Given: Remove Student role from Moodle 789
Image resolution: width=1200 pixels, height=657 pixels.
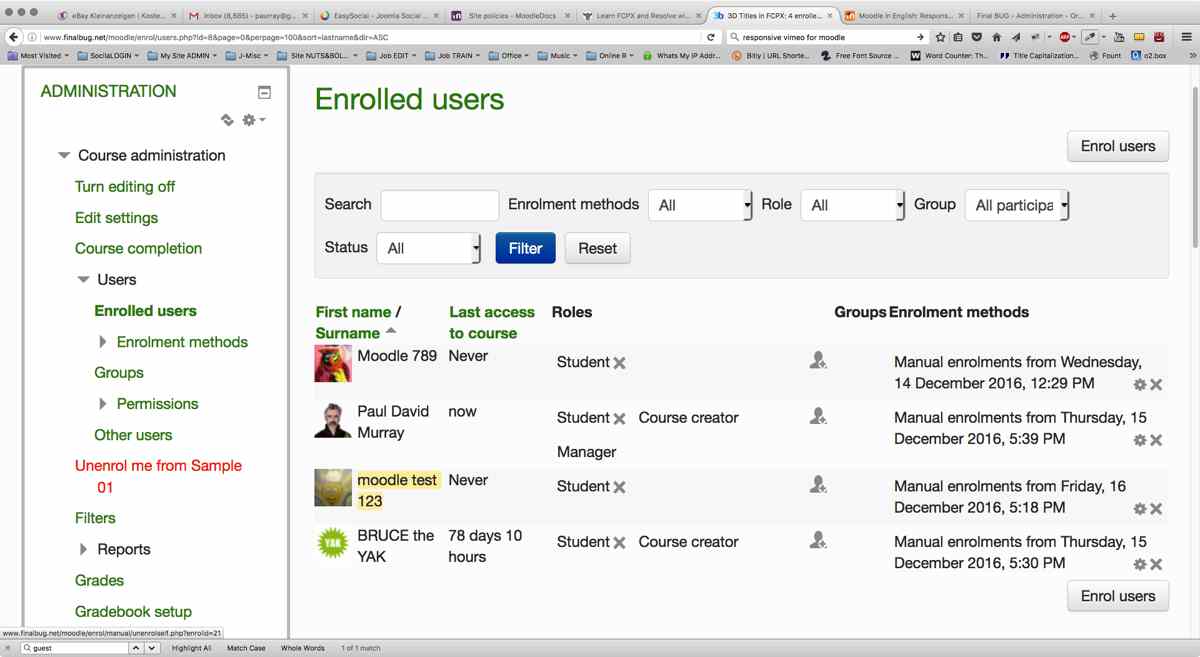Looking at the screenshot, I should point(620,363).
